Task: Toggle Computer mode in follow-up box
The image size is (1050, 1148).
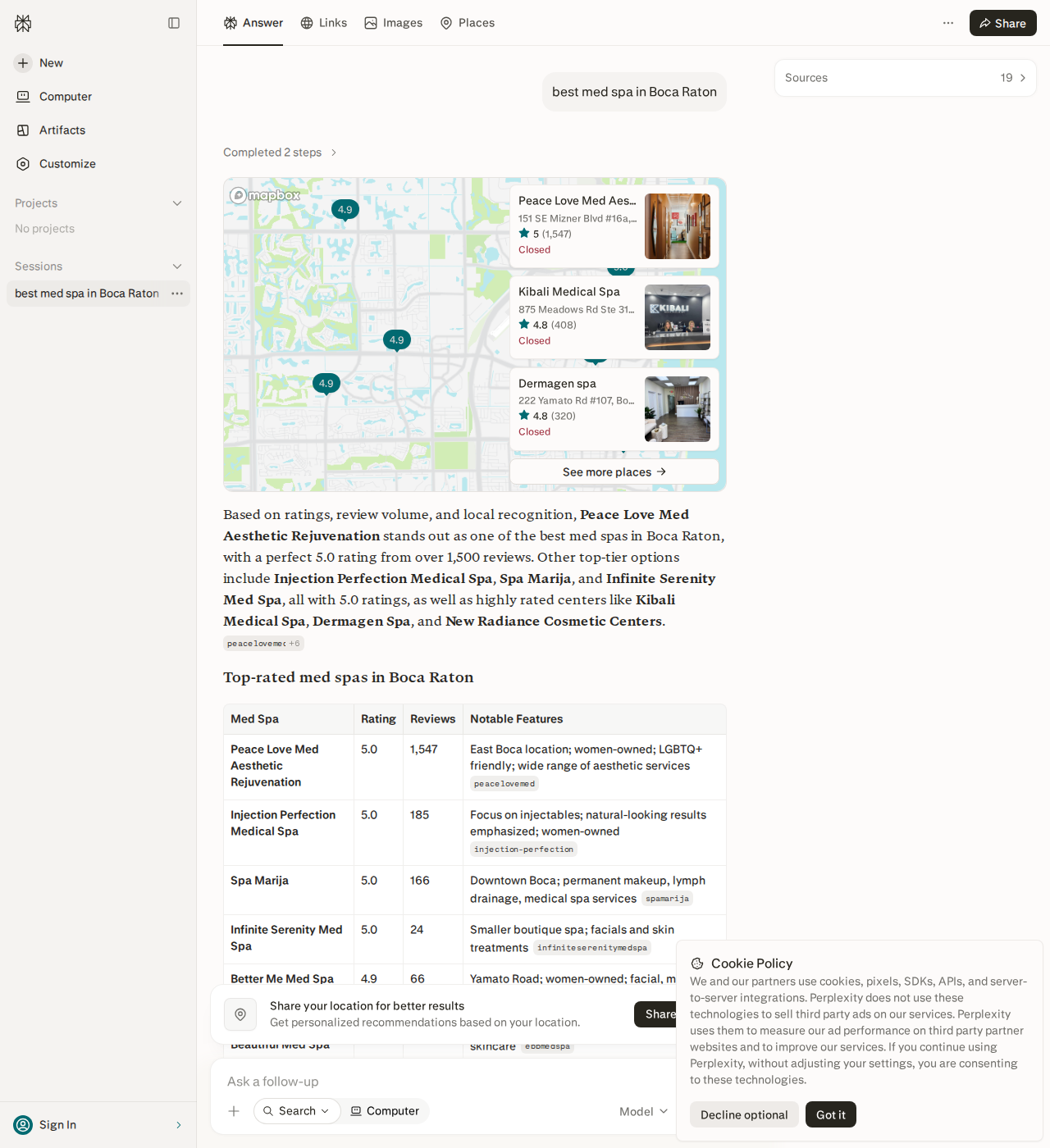Action: 385,1111
